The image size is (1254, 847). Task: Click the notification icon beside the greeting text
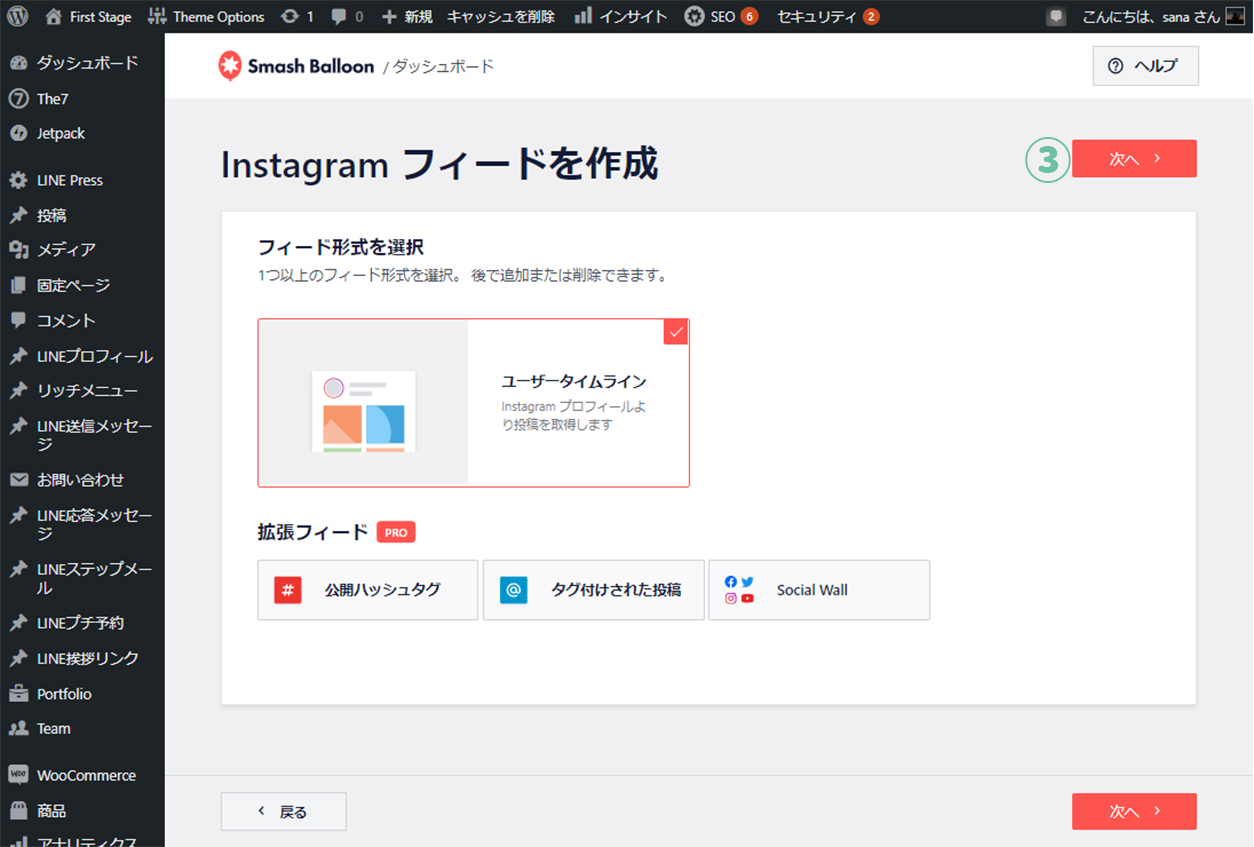pyautogui.click(x=1056, y=16)
